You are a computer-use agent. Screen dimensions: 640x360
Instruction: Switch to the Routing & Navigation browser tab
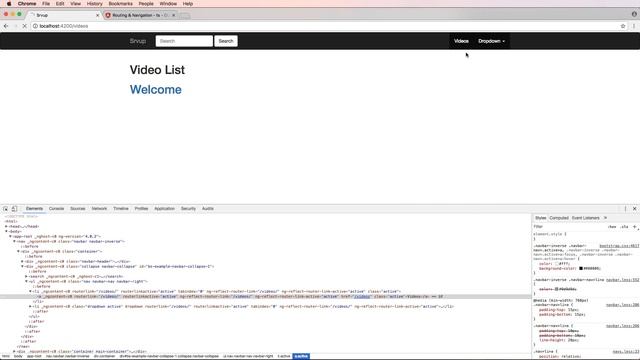tap(140, 15)
